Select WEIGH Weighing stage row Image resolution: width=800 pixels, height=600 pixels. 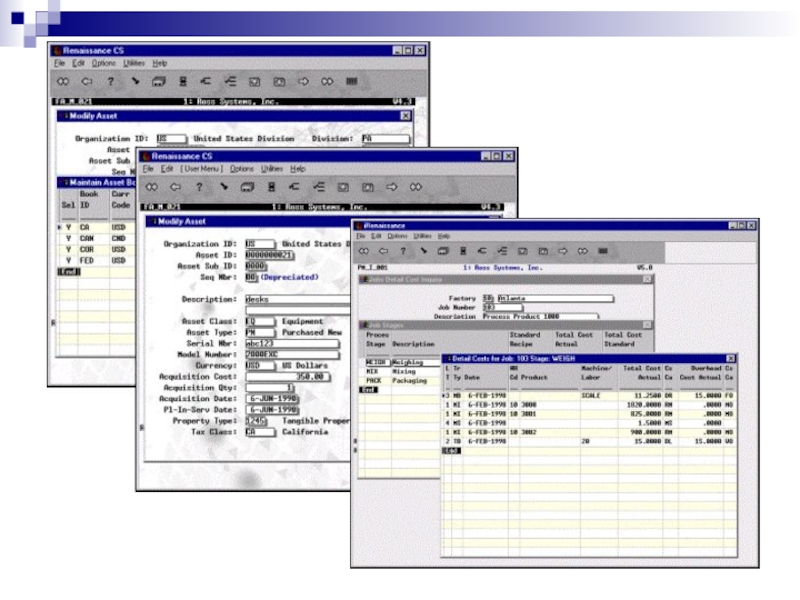(401, 362)
